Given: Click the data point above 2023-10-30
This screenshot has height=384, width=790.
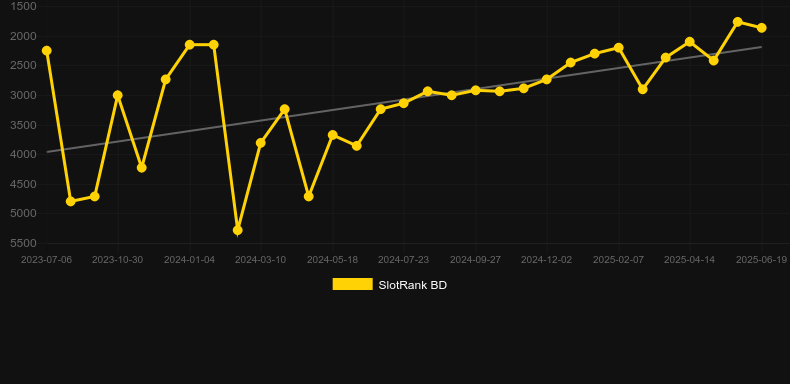Looking at the screenshot, I should pos(118,95).
